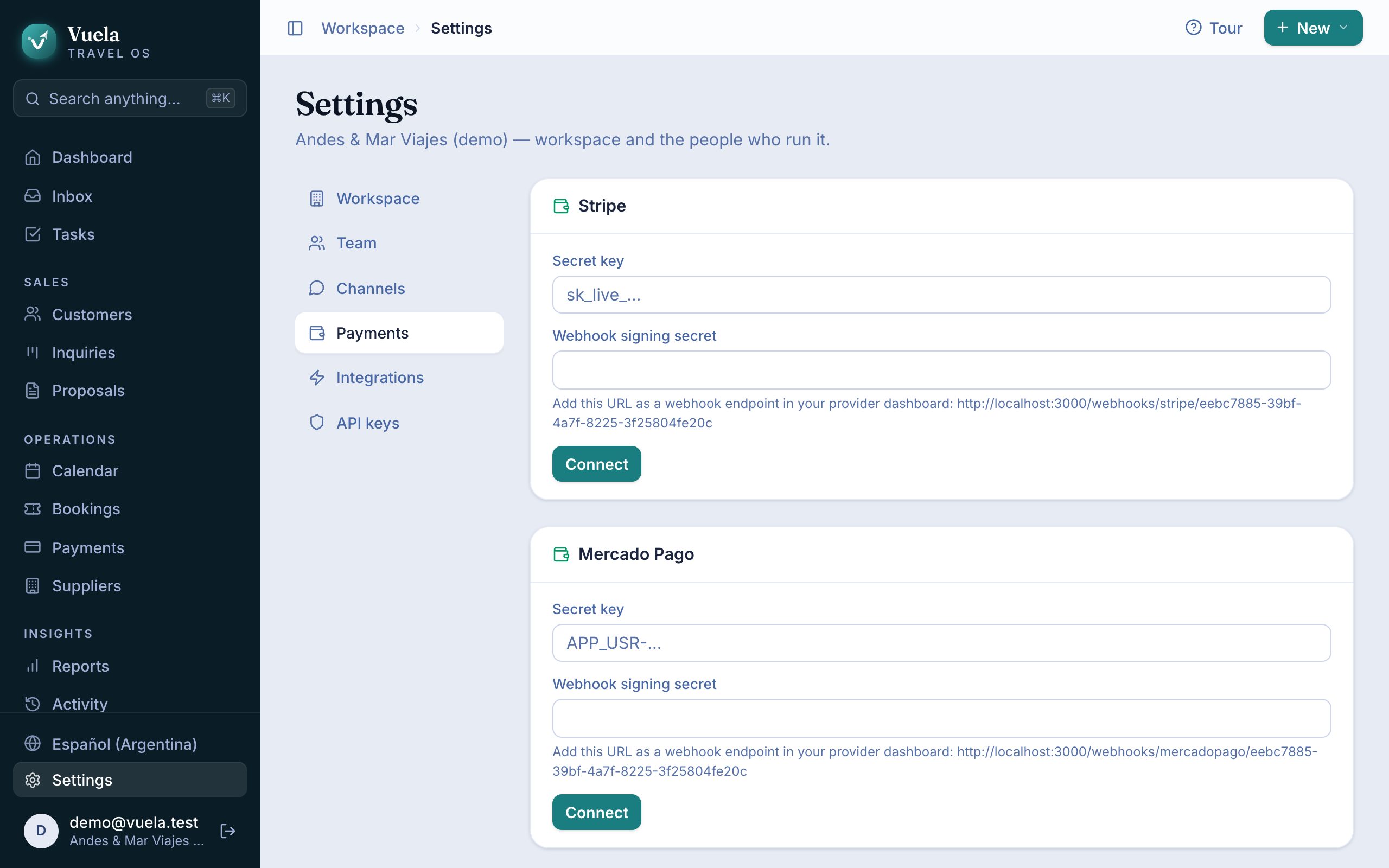Focus the Mercado Pago Secret key field
Screen dimensions: 1389x868
[941, 643]
